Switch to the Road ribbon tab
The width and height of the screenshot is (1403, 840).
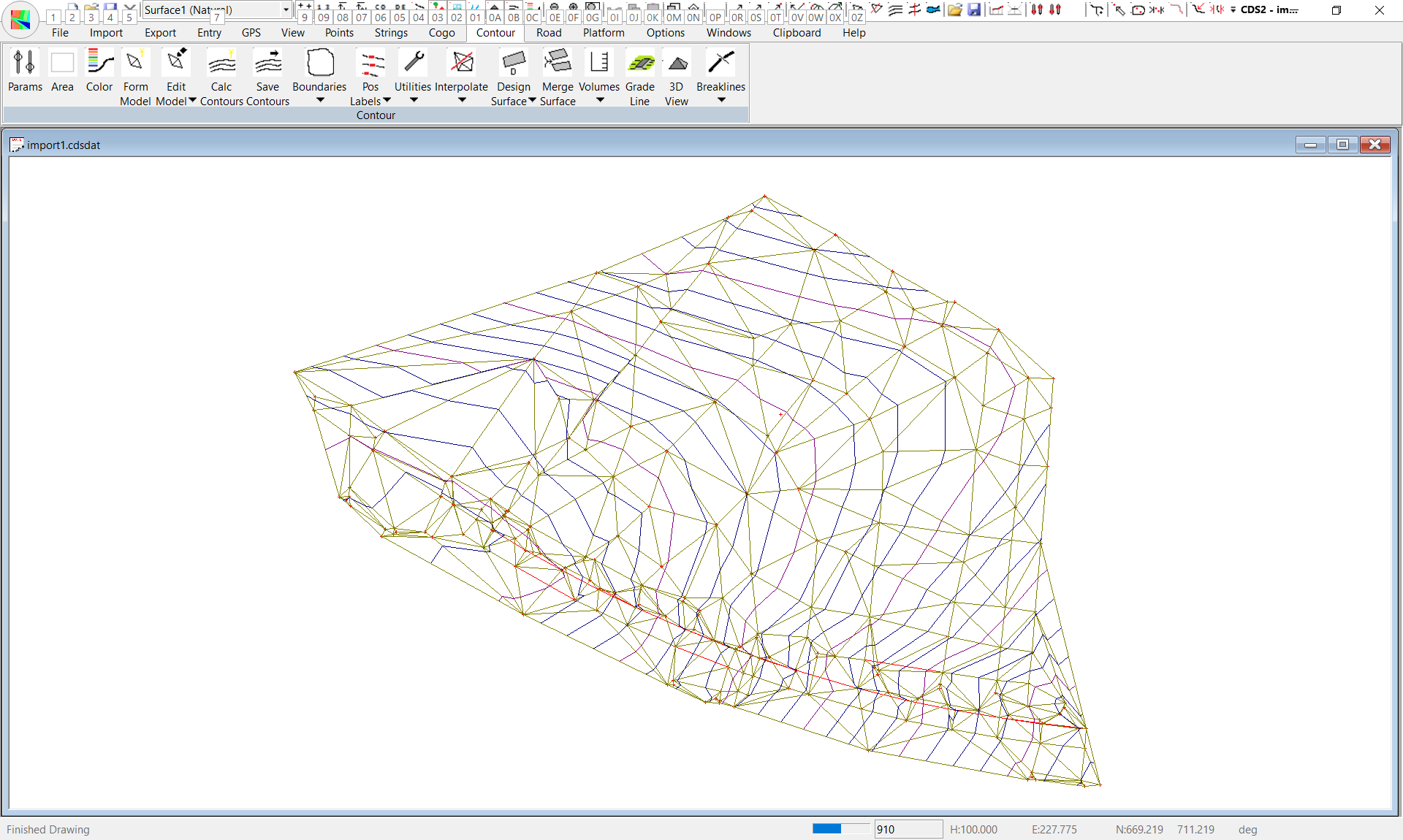coord(549,33)
